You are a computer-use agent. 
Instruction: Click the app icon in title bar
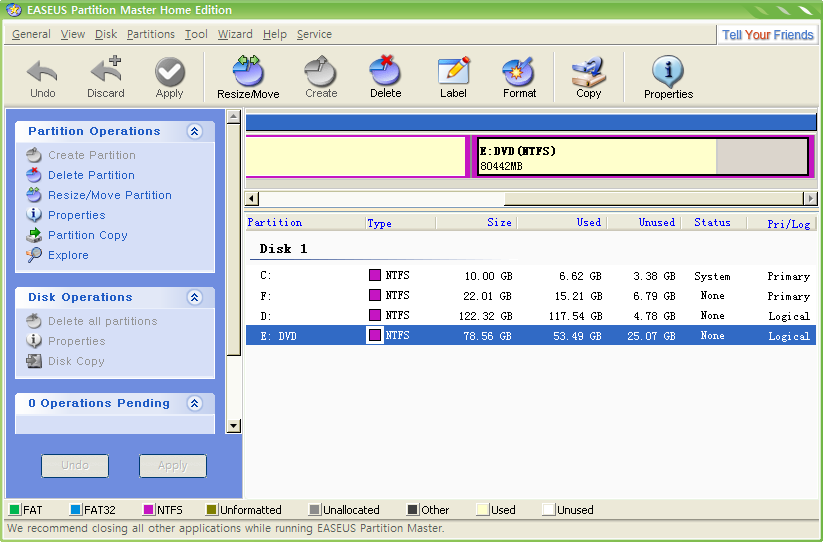point(14,9)
